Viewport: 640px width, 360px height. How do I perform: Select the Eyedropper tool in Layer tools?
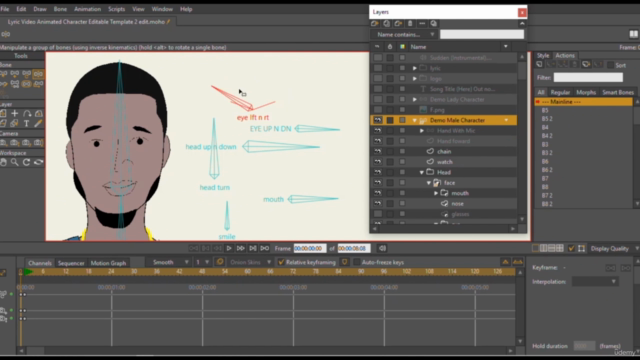(38, 123)
